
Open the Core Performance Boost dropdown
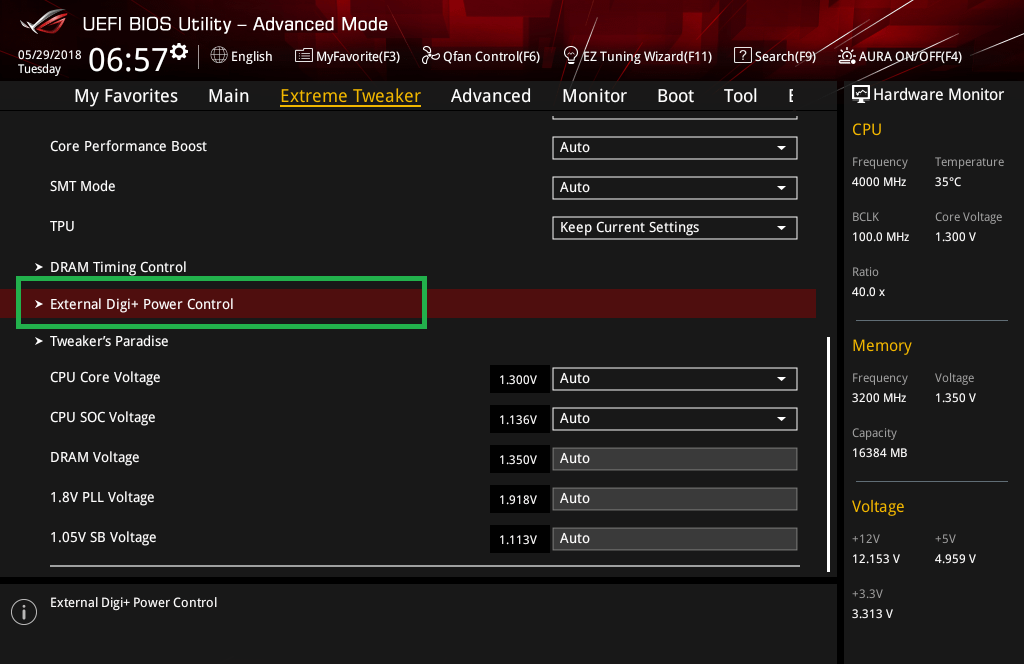[x=674, y=148]
